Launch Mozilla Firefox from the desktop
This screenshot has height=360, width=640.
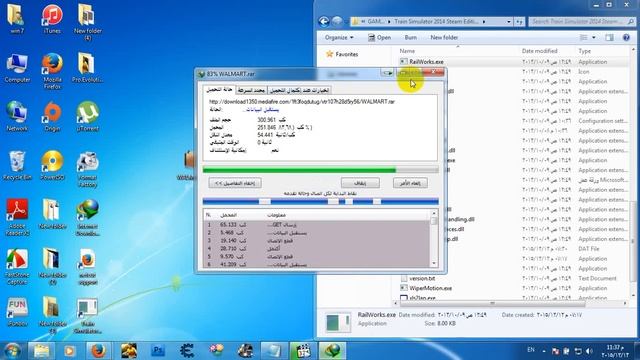(x=52, y=71)
